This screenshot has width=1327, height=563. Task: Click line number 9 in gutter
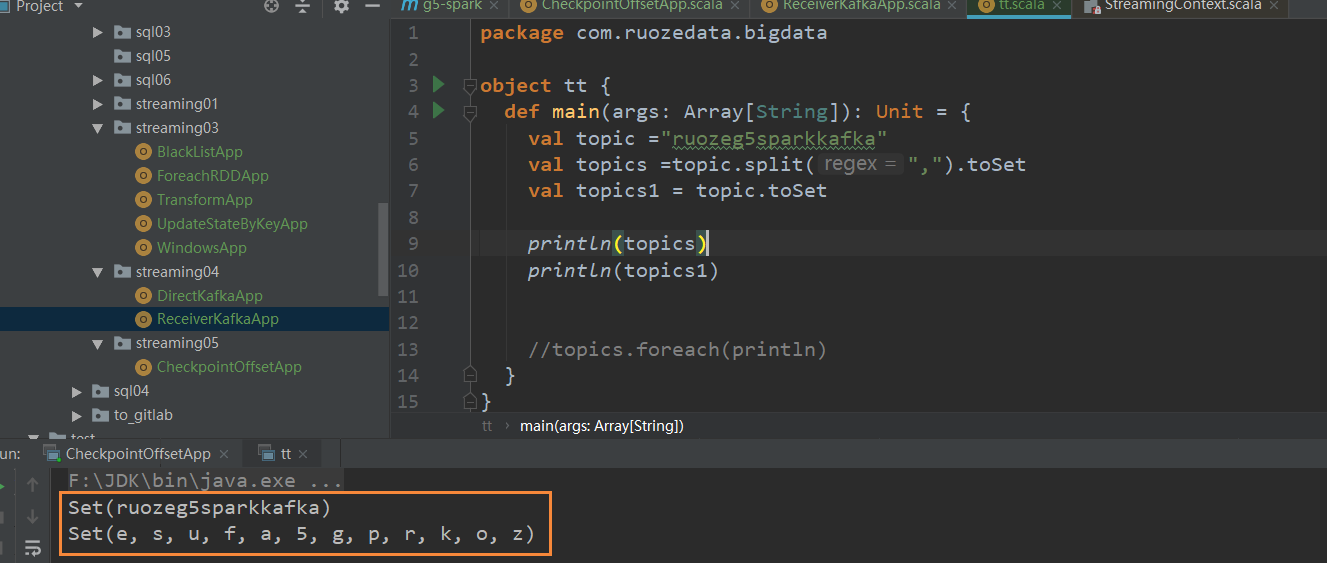[x=413, y=243]
